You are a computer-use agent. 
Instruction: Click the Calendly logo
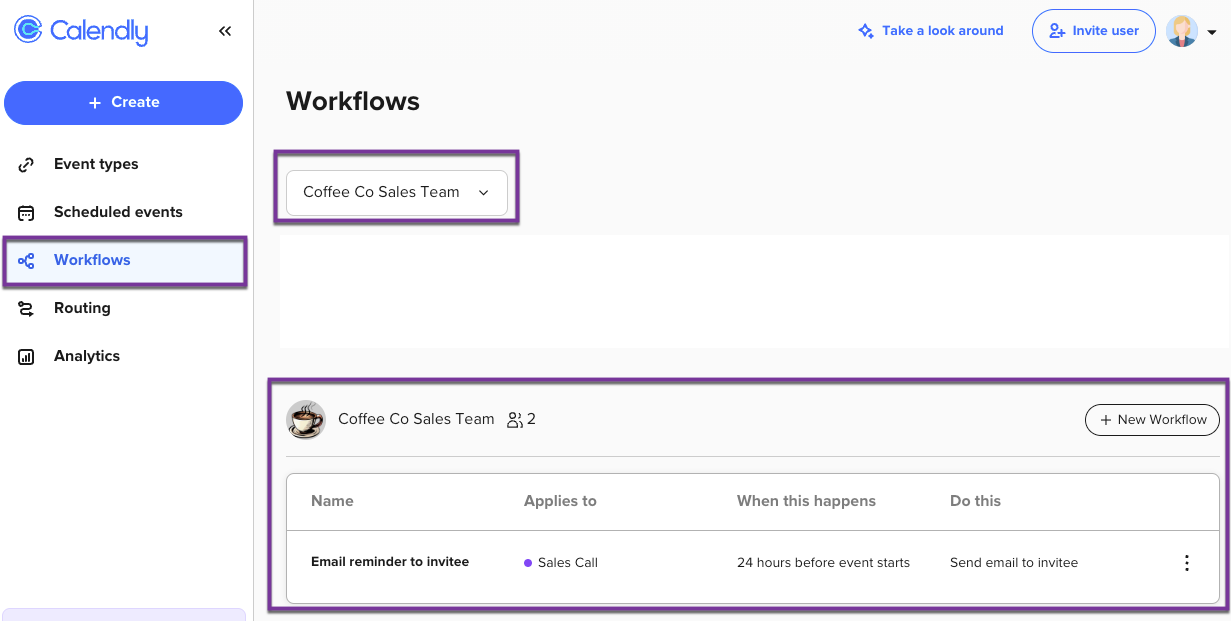coord(81,31)
